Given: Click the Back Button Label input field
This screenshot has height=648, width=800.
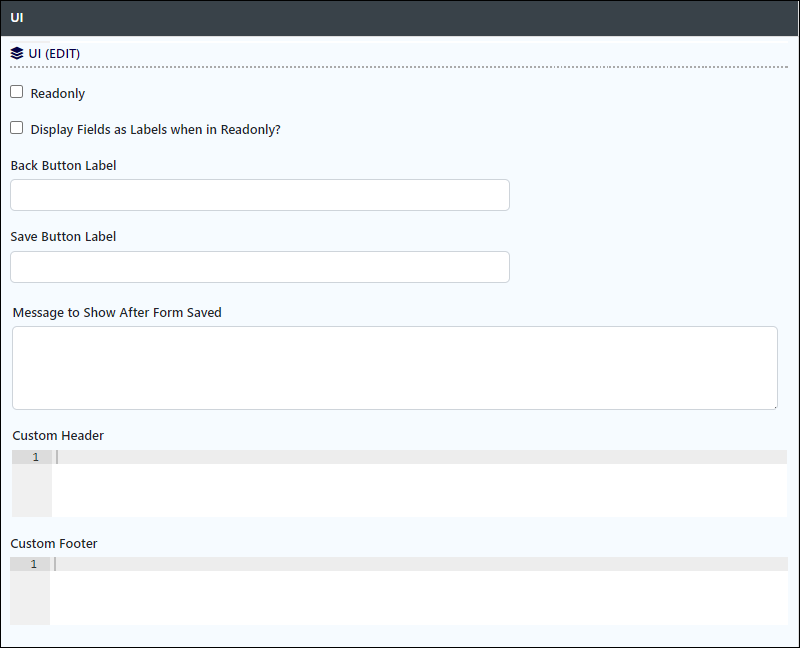Looking at the screenshot, I should pyautogui.click(x=260, y=195).
